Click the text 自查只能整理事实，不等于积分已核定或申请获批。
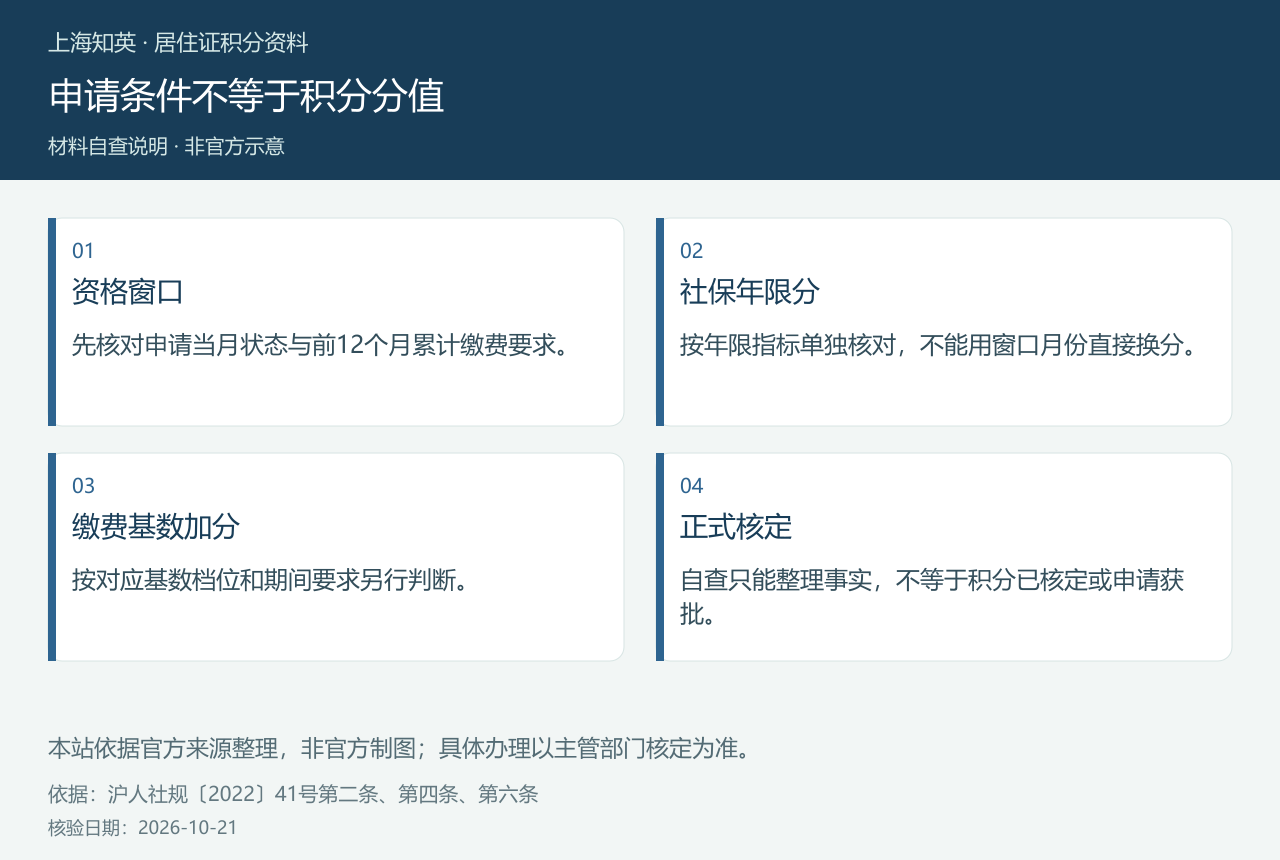Viewport: 1280px width, 860px height. 932,597
